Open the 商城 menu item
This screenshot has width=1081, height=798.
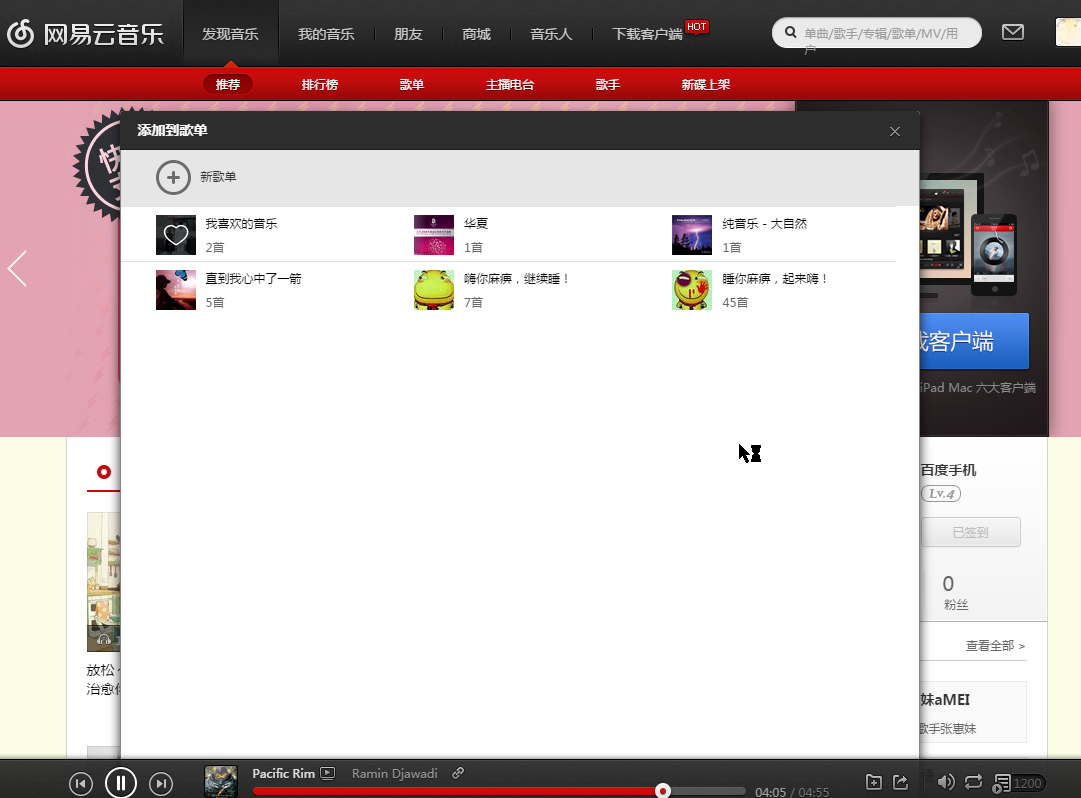click(476, 34)
